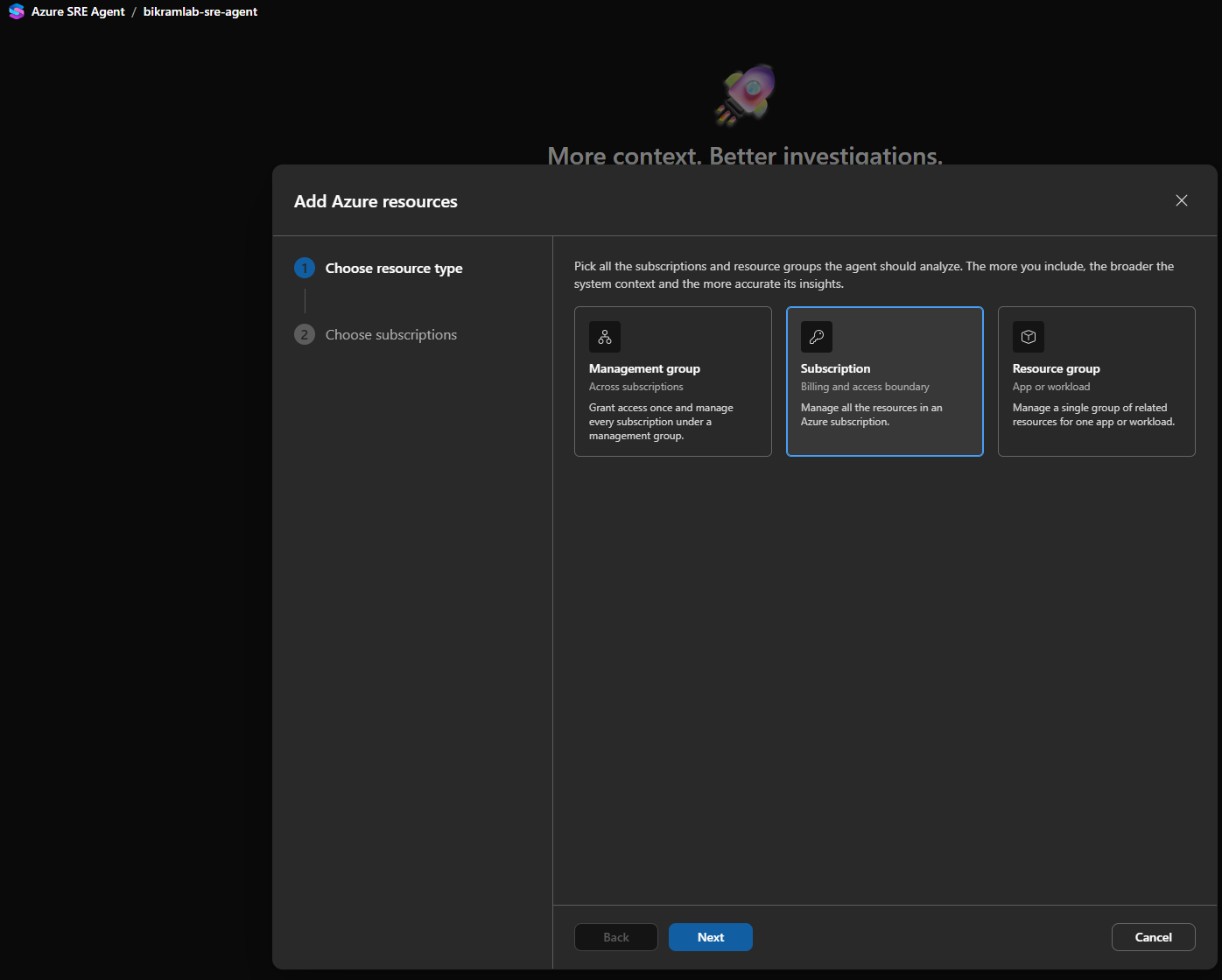The width and height of the screenshot is (1222, 980).
Task: Click 'Pick all the subscriptions' instruction text
Action: [x=874, y=275]
